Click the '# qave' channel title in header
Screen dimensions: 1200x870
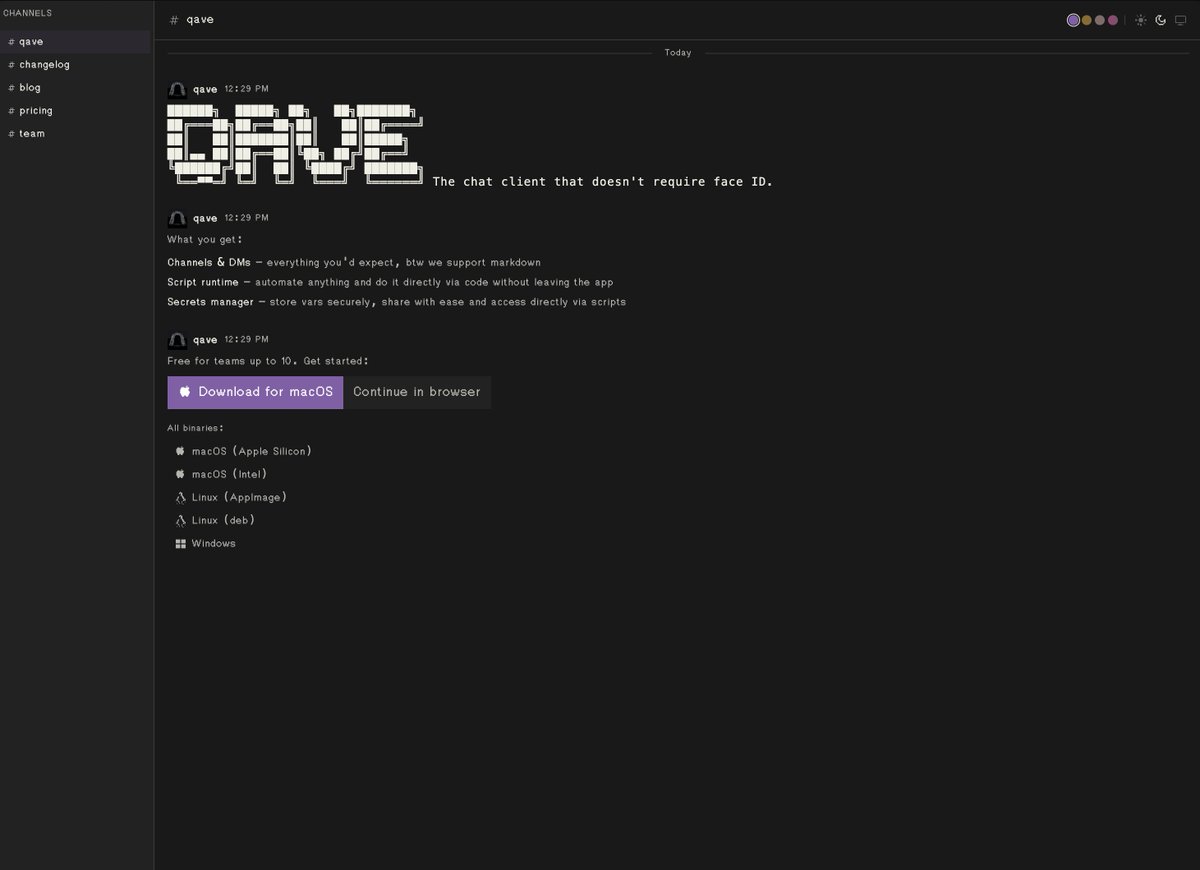point(192,20)
